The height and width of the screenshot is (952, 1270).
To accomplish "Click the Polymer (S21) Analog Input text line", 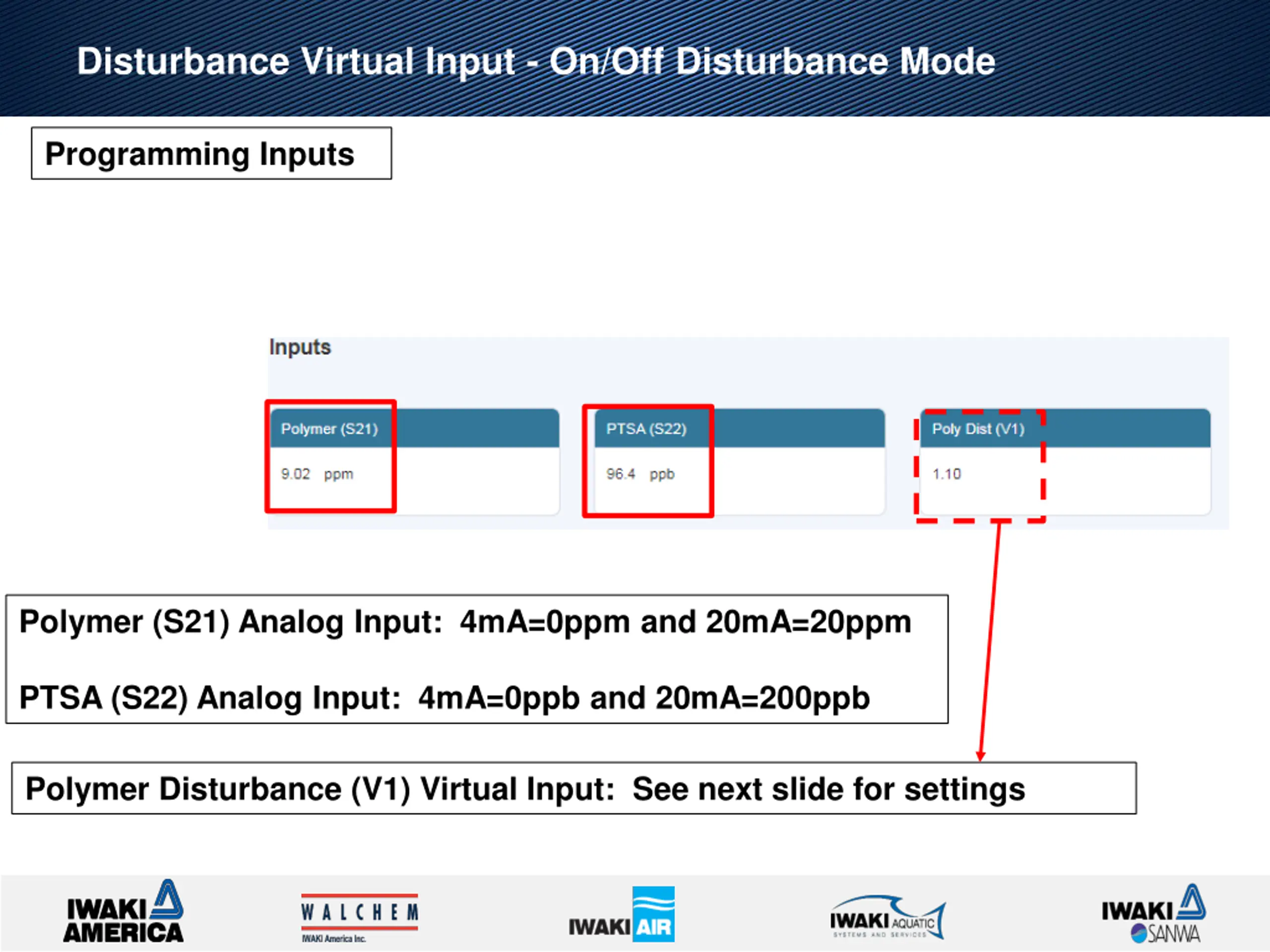I will pyautogui.click(x=465, y=621).
